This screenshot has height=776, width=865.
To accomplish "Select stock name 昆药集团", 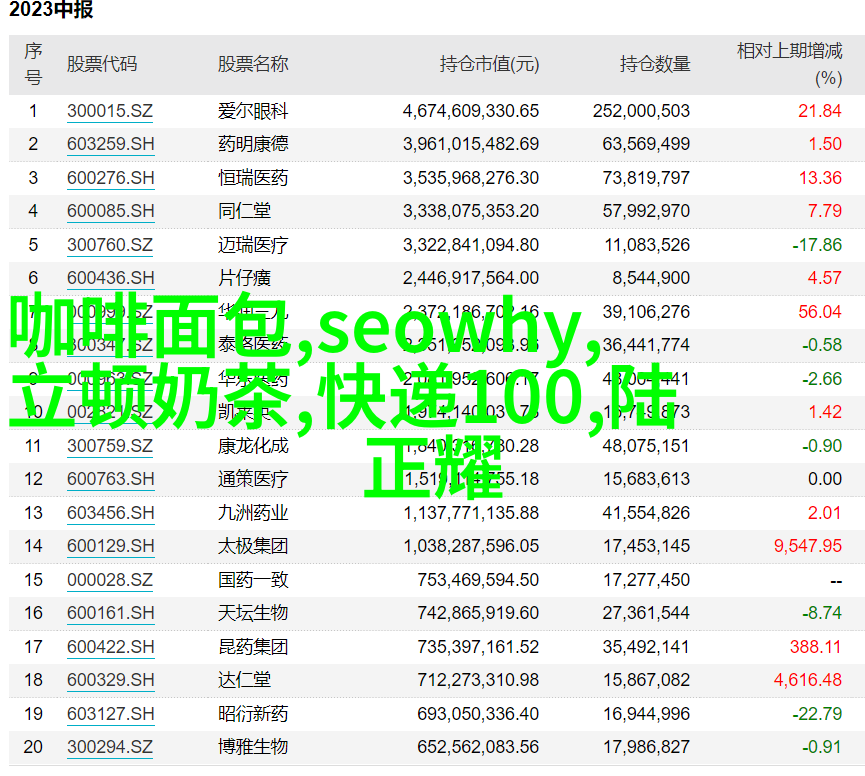I will 253,647.
